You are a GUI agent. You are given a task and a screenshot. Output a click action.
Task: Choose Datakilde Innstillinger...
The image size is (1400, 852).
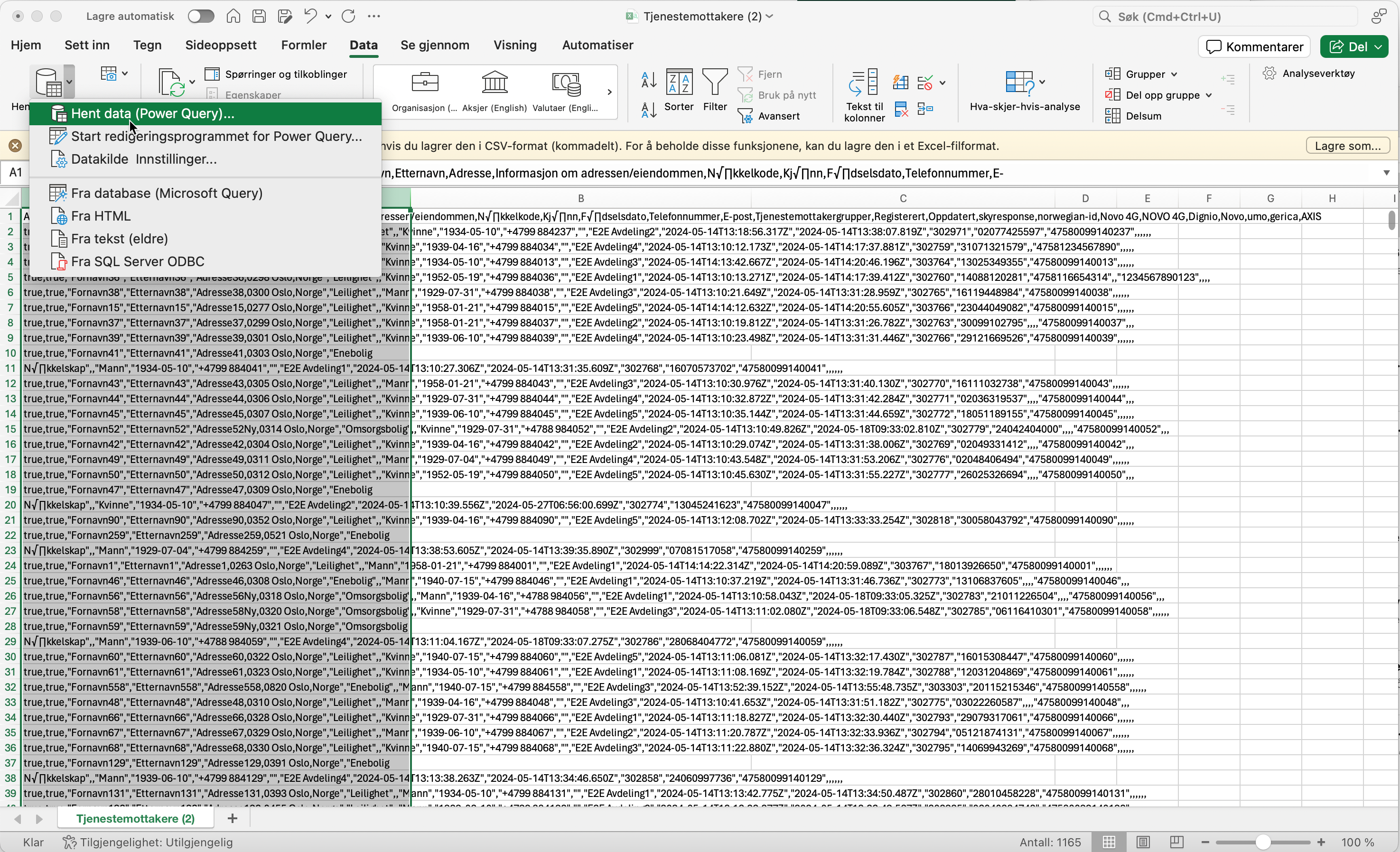coord(205,159)
